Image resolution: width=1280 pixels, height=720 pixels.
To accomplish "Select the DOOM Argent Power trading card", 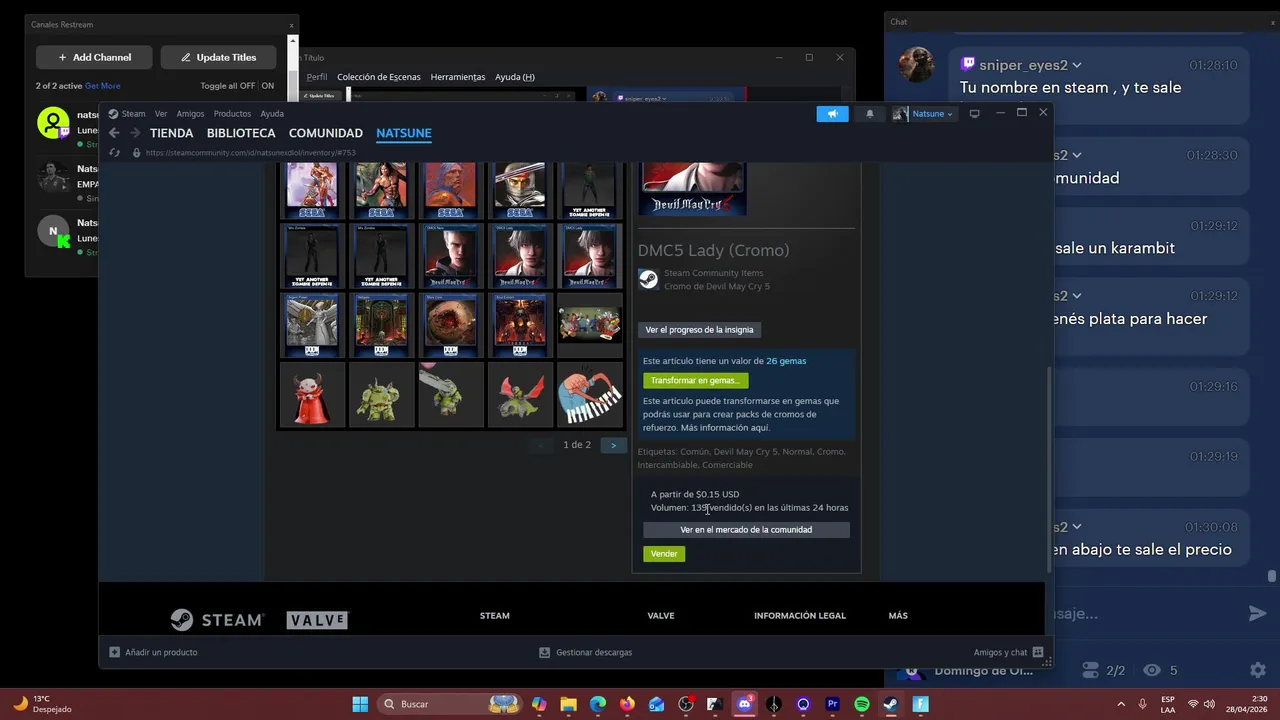I will click(312, 325).
